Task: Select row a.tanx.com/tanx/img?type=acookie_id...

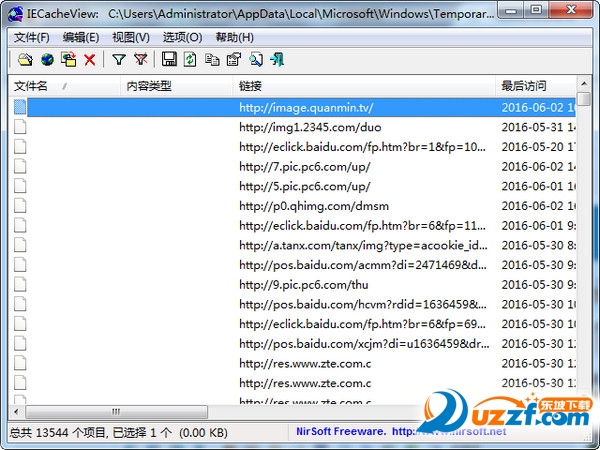Action: click(x=292, y=245)
